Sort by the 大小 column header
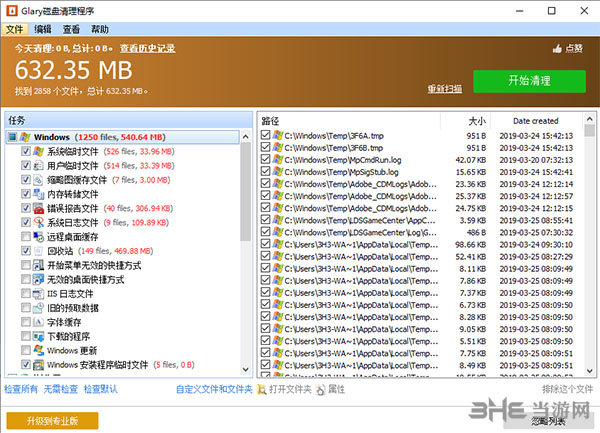600x433 pixels. coord(465,121)
